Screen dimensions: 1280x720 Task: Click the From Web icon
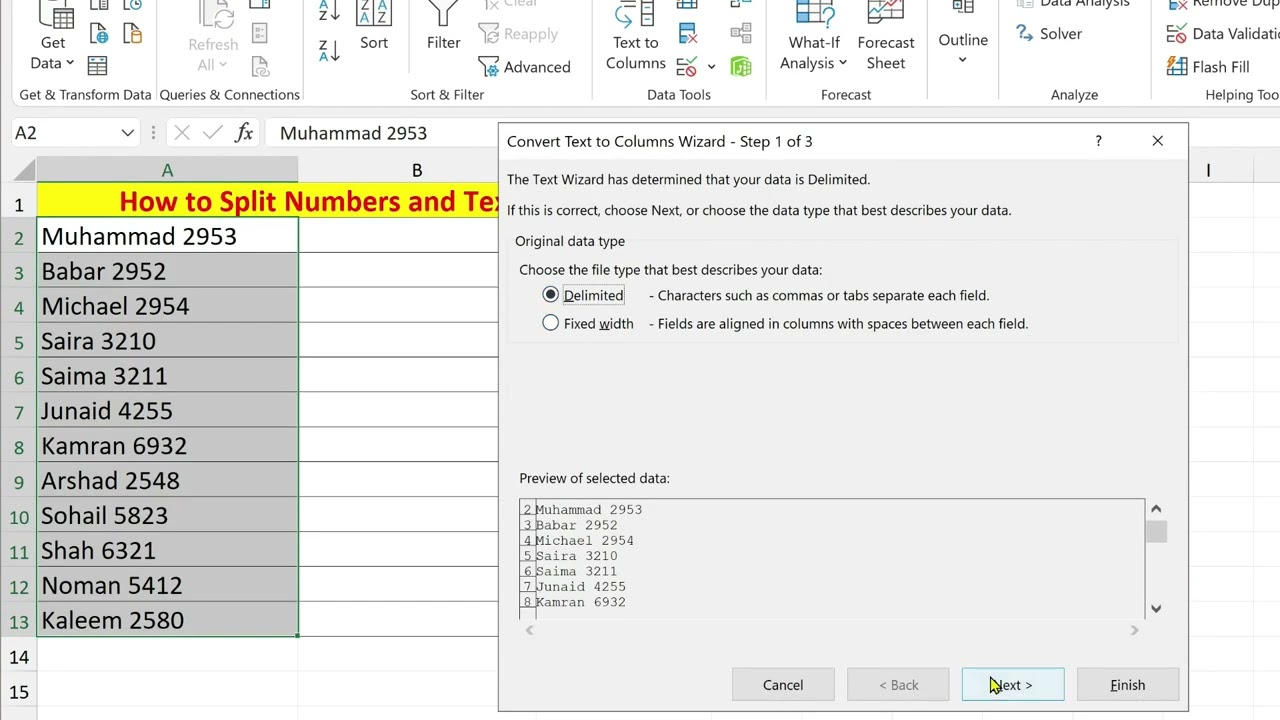click(x=99, y=34)
